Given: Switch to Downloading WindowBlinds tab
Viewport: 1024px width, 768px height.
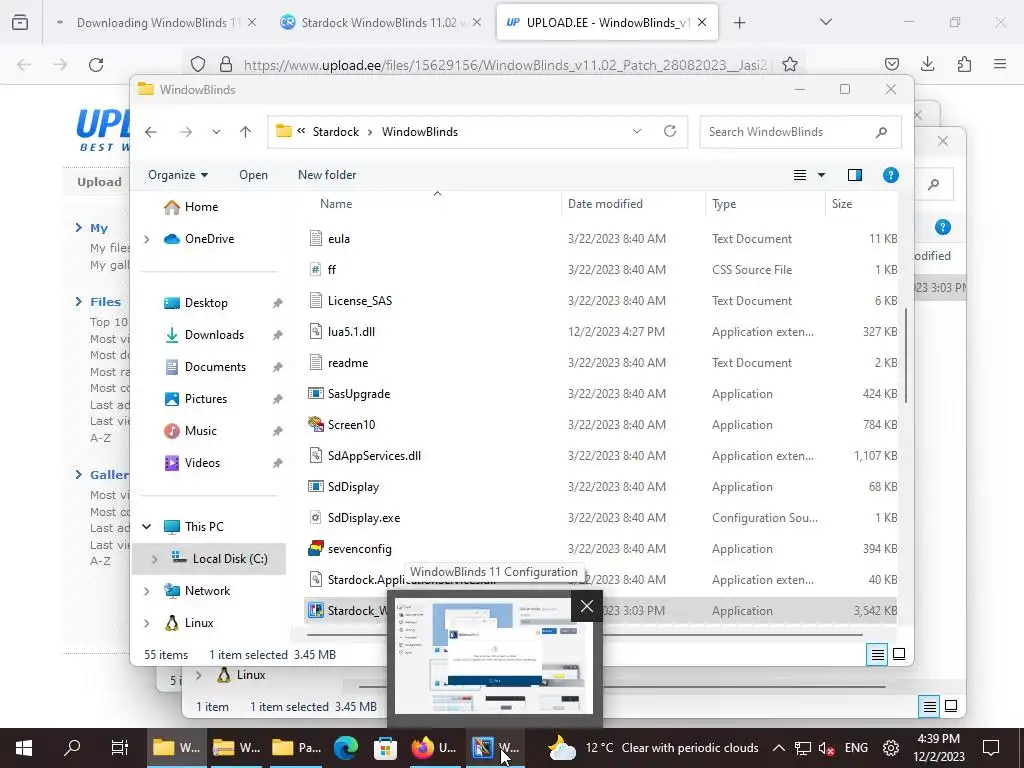Looking at the screenshot, I should pyautogui.click(x=157, y=22).
